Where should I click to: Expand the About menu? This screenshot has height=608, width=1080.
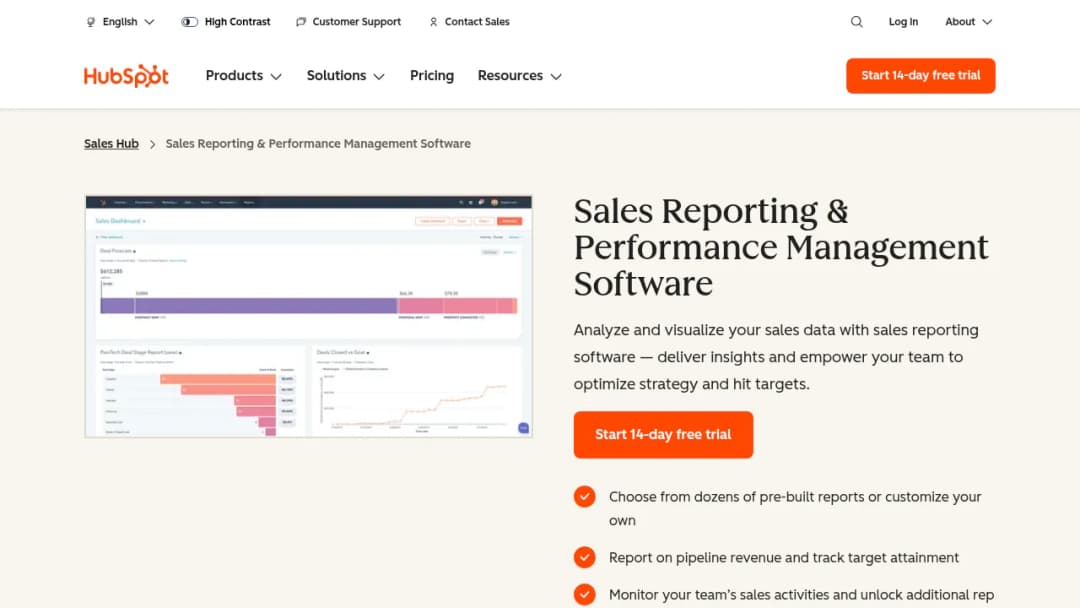click(x=968, y=22)
